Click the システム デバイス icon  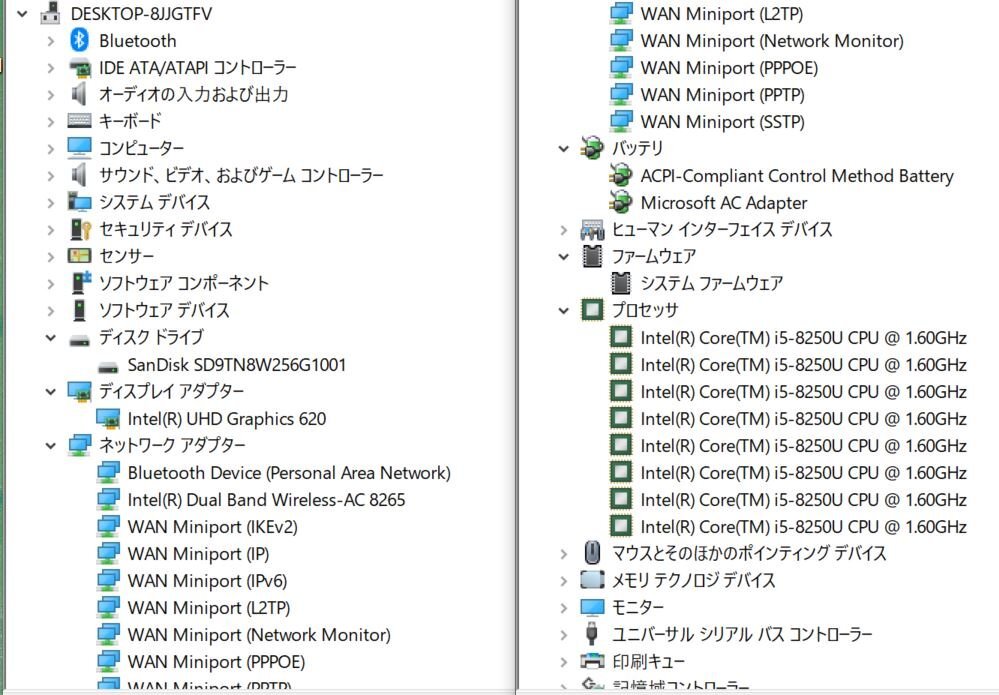pos(79,202)
